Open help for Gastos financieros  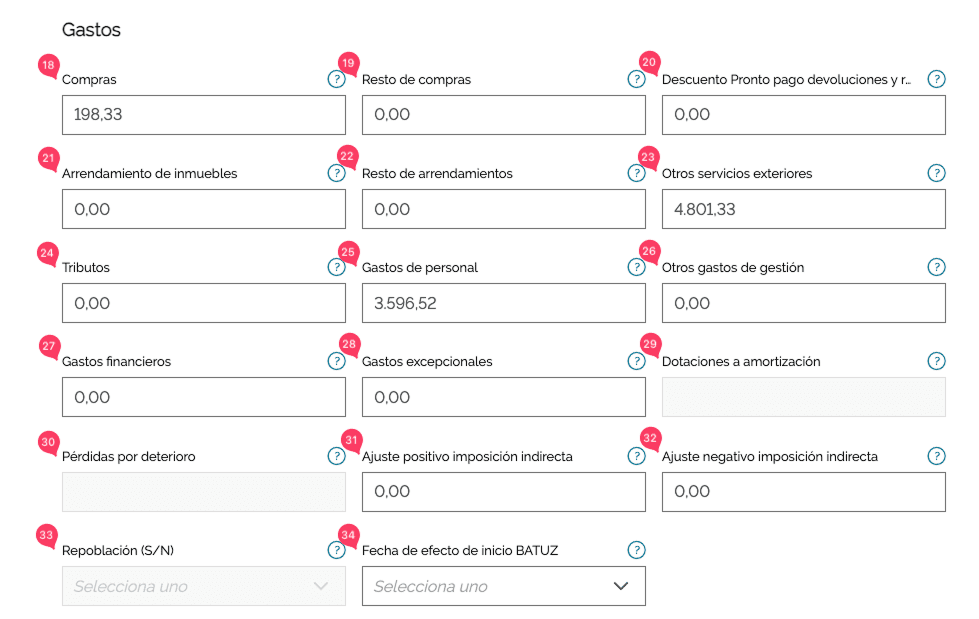tap(336, 361)
